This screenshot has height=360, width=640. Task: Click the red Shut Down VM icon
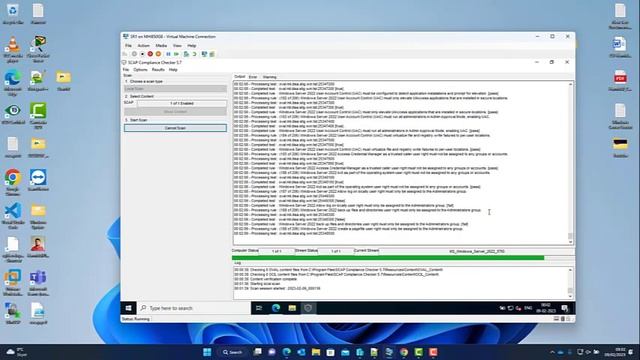coord(150,54)
